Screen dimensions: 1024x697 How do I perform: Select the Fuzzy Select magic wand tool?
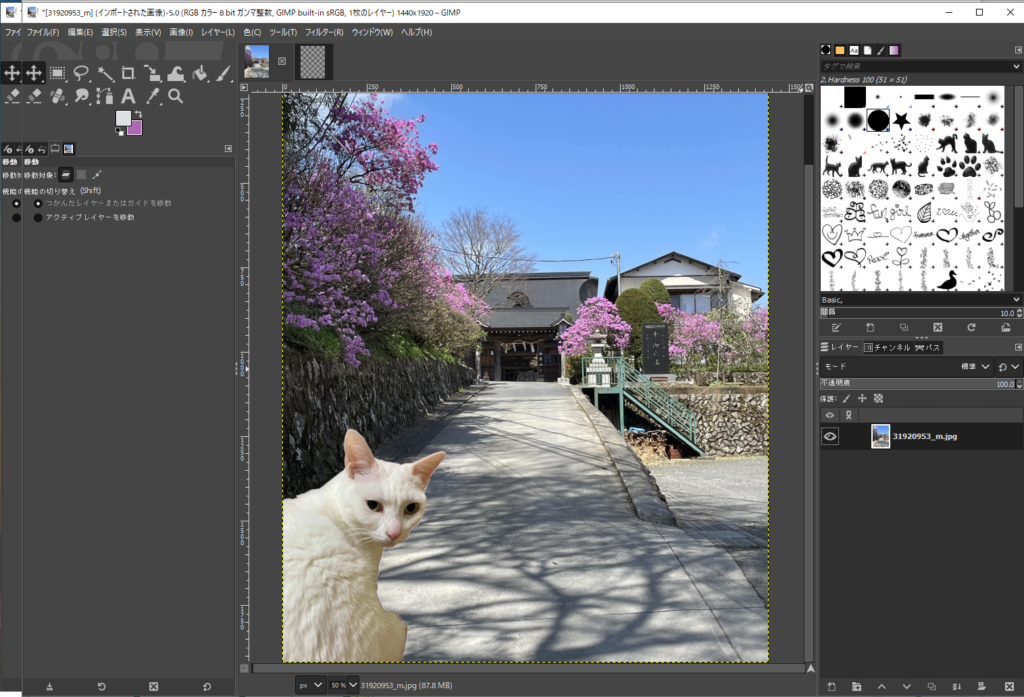click(105, 73)
